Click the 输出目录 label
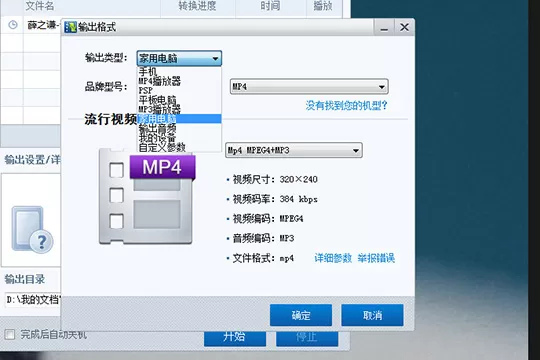The height and width of the screenshot is (360, 540). (25, 279)
